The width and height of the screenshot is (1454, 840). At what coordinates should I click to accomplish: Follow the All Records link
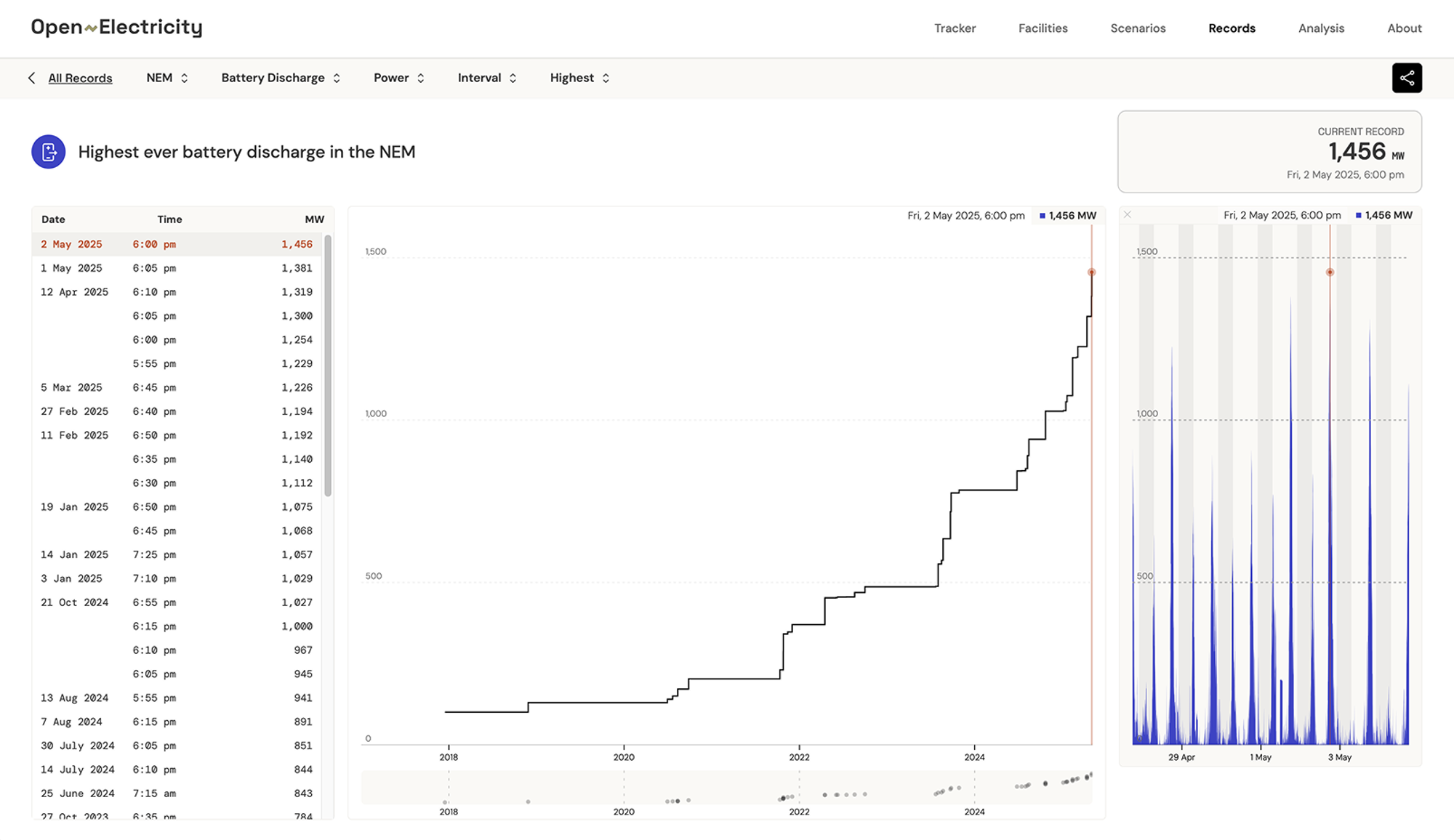(80, 78)
